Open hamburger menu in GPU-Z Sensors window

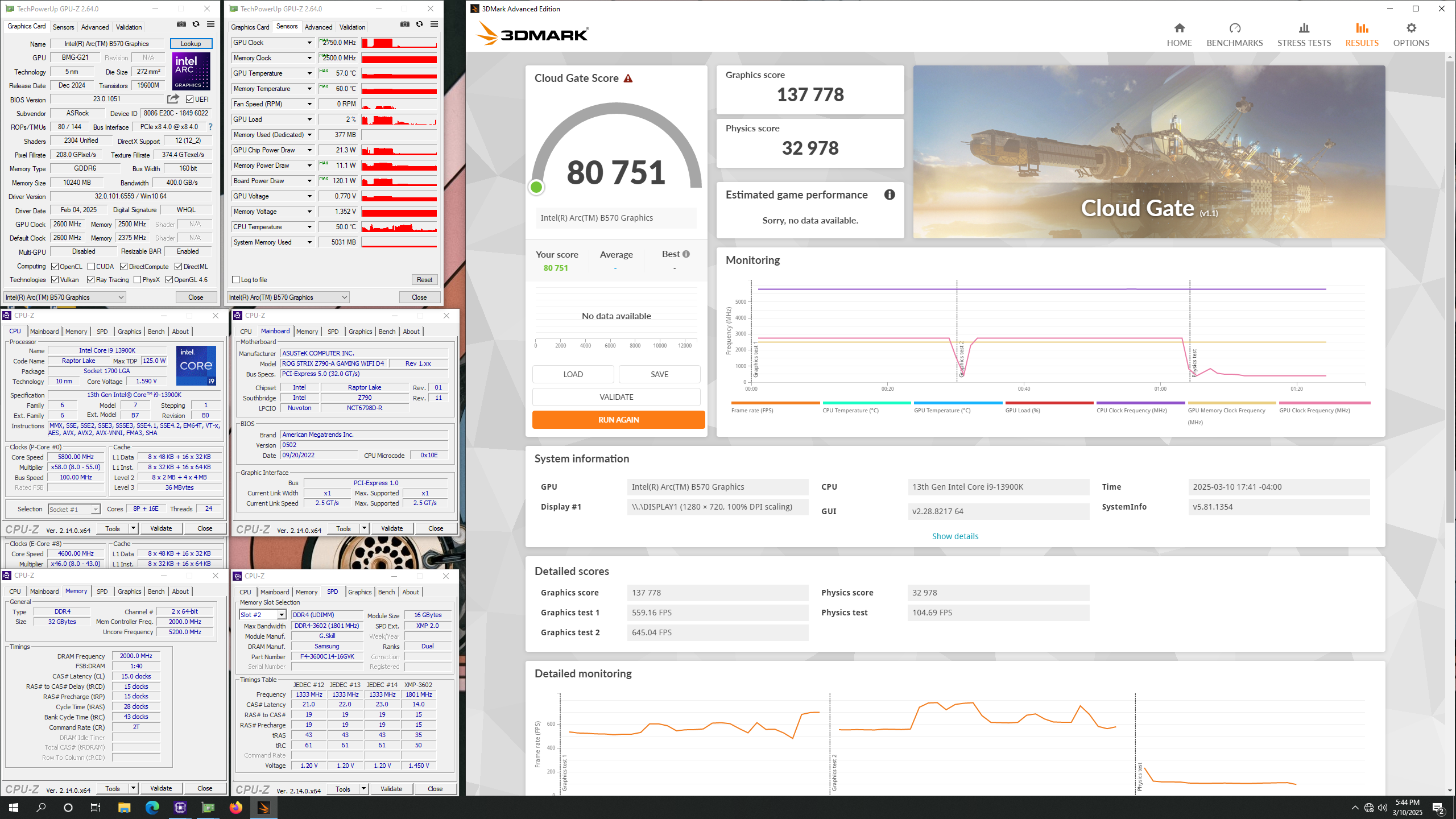pos(434,24)
